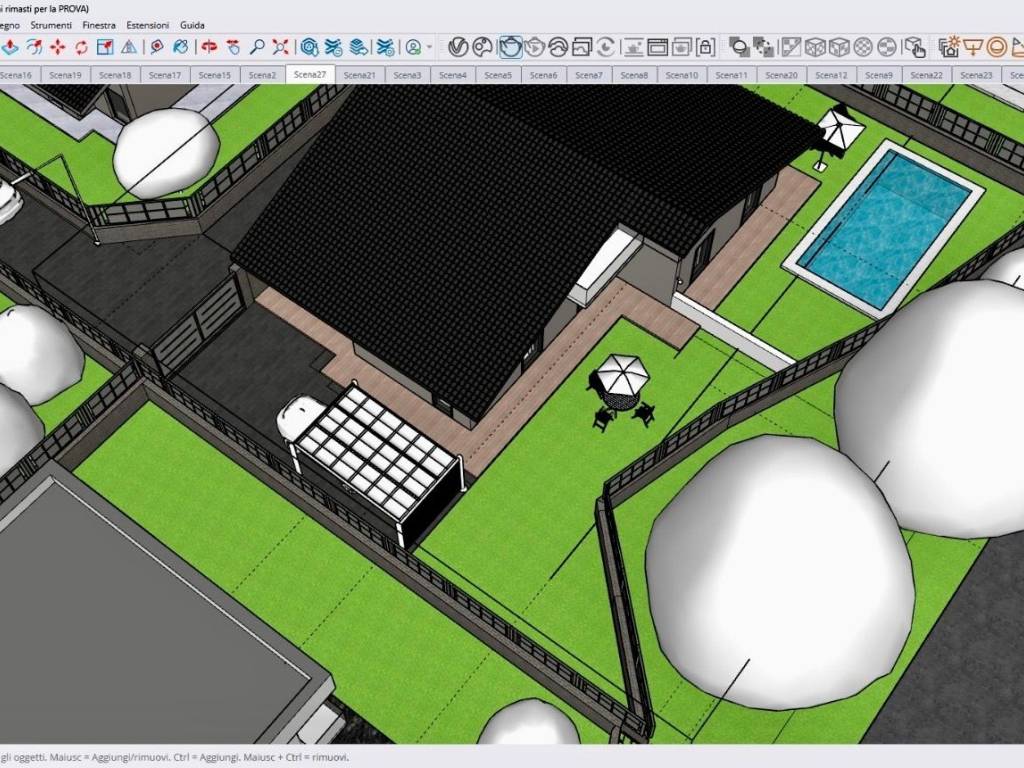The height and width of the screenshot is (768, 1024).
Task: Add a V-Ray sphere light
Action: click(997, 47)
